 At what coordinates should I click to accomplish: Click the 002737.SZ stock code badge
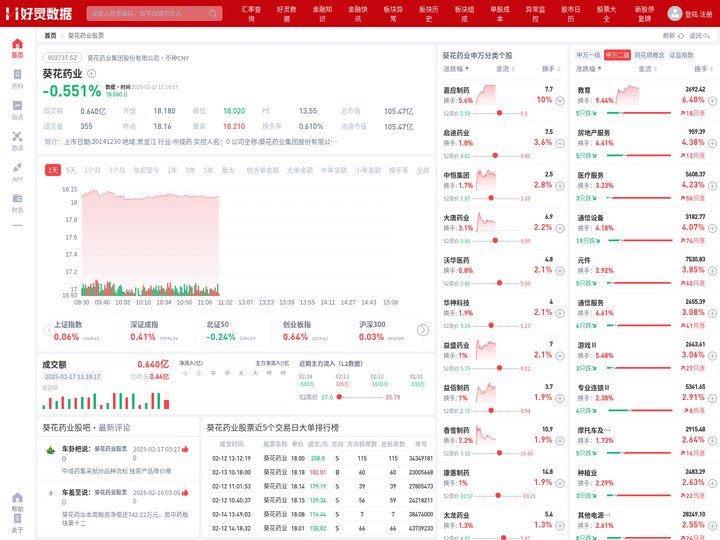coord(62,58)
